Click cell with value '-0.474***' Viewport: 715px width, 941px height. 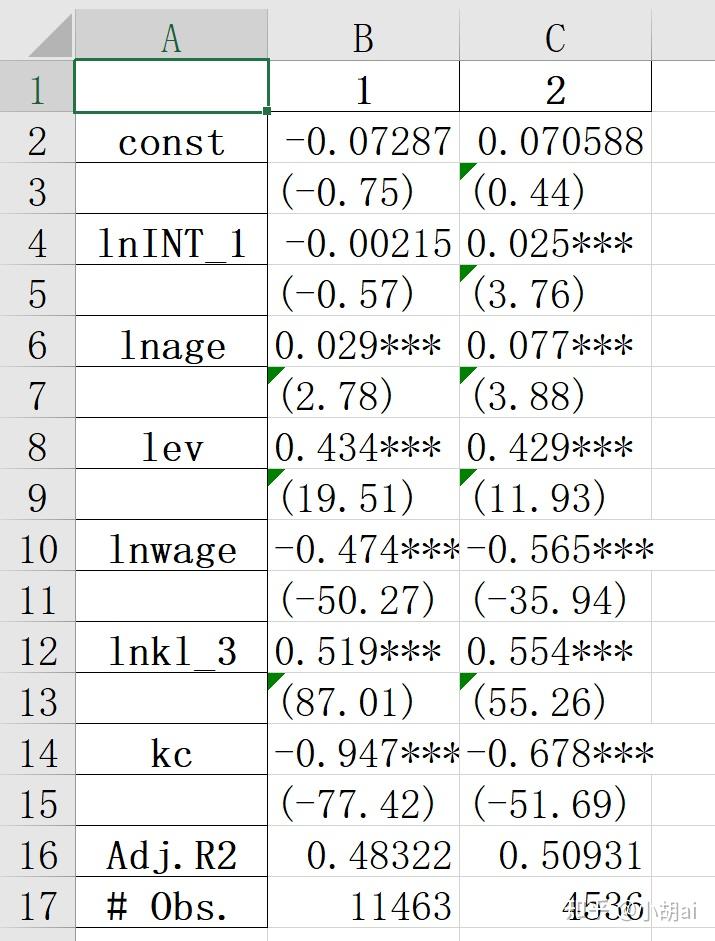(x=364, y=546)
